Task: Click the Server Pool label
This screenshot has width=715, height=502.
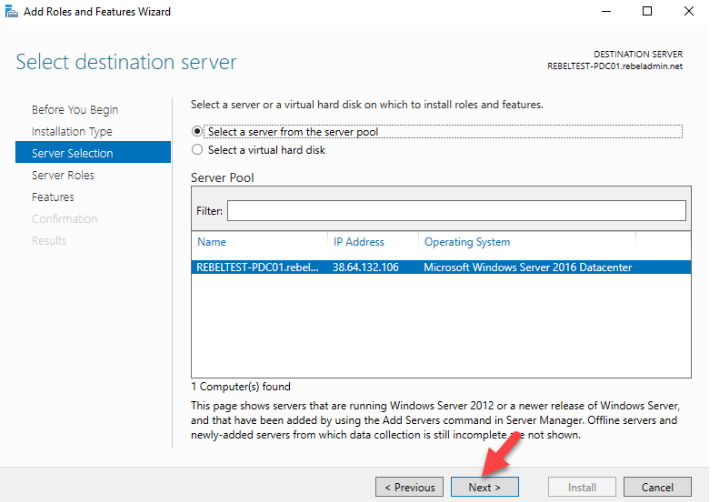Action: pos(223,178)
